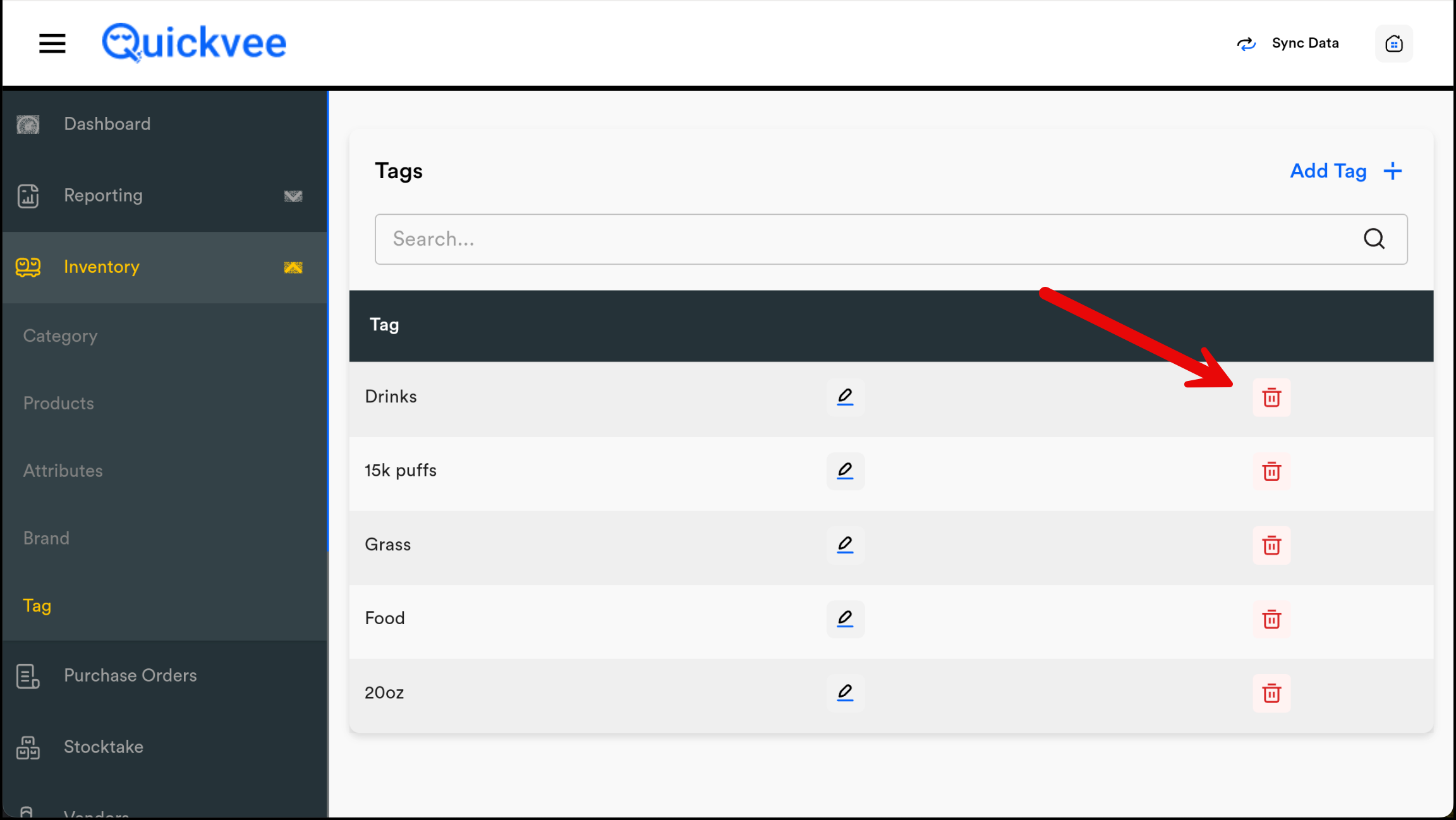
Task: Edit the Drinks tag
Action: (845, 397)
